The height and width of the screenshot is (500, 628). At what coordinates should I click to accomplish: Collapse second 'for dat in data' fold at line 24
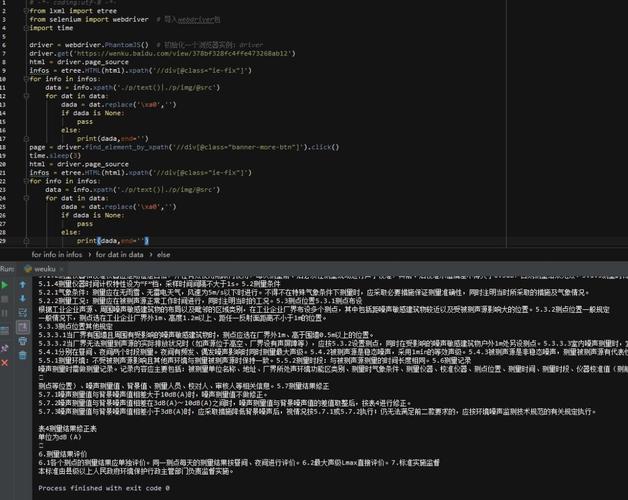(x=26, y=198)
